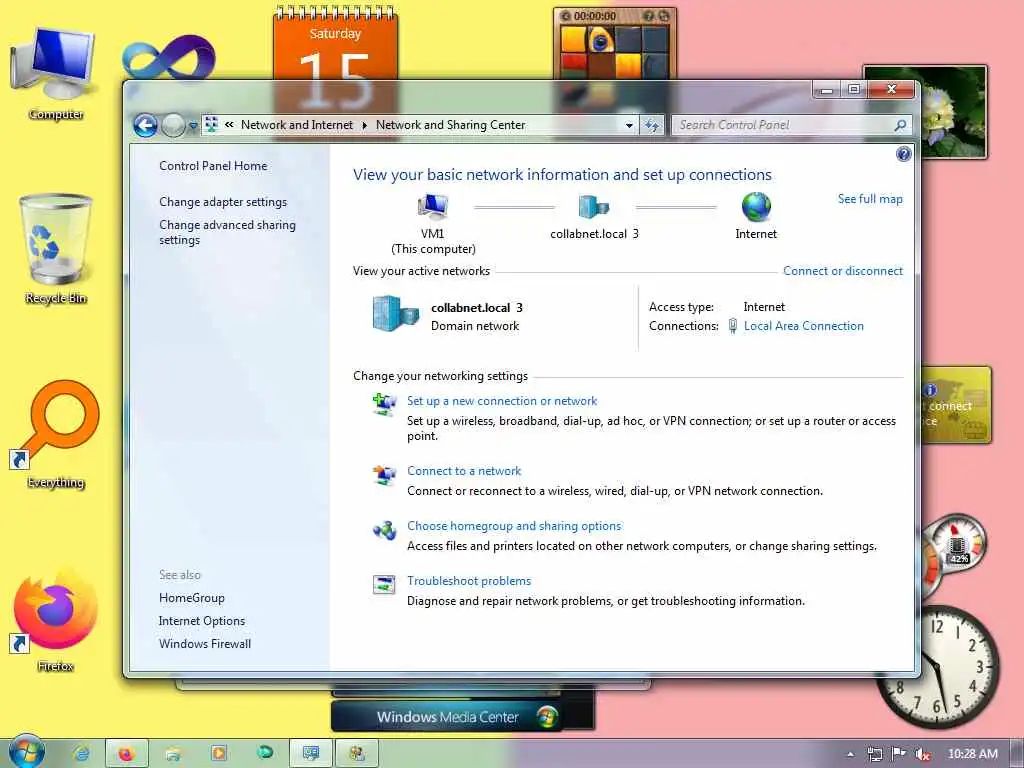Open Windows Media Player on taskbar

coord(219,754)
